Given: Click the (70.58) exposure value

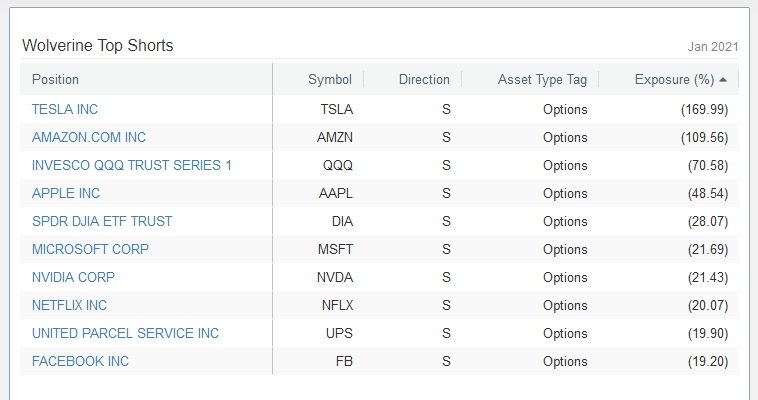Looking at the screenshot, I should 708,165.
